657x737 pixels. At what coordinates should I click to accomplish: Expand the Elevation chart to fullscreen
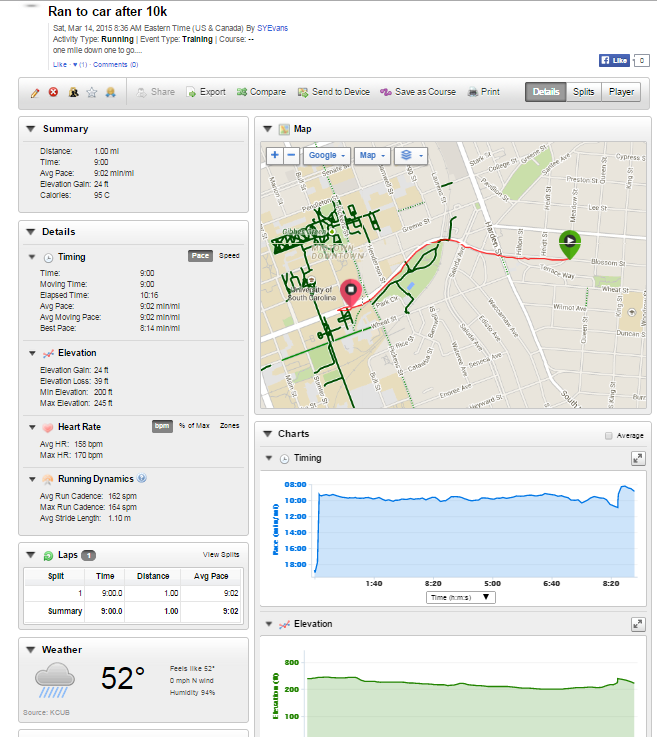(x=637, y=624)
